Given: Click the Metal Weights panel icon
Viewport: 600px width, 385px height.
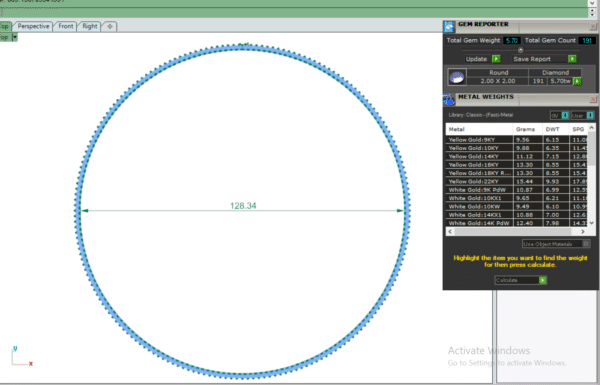Looking at the screenshot, I should 448,100.
